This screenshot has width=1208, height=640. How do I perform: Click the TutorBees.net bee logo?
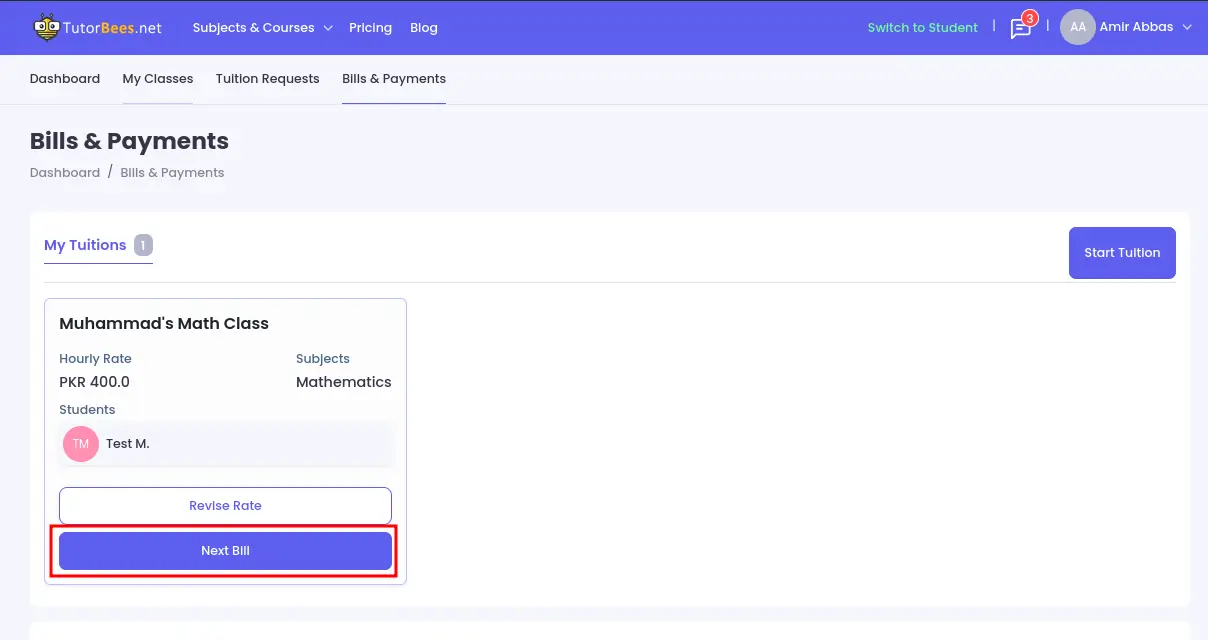46,27
